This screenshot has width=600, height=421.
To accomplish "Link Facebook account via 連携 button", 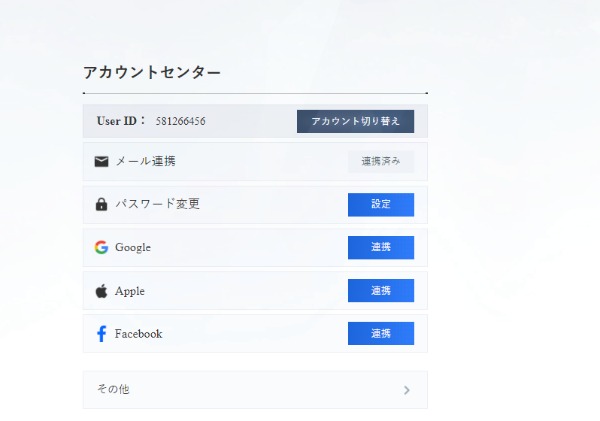I will coord(380,334).
